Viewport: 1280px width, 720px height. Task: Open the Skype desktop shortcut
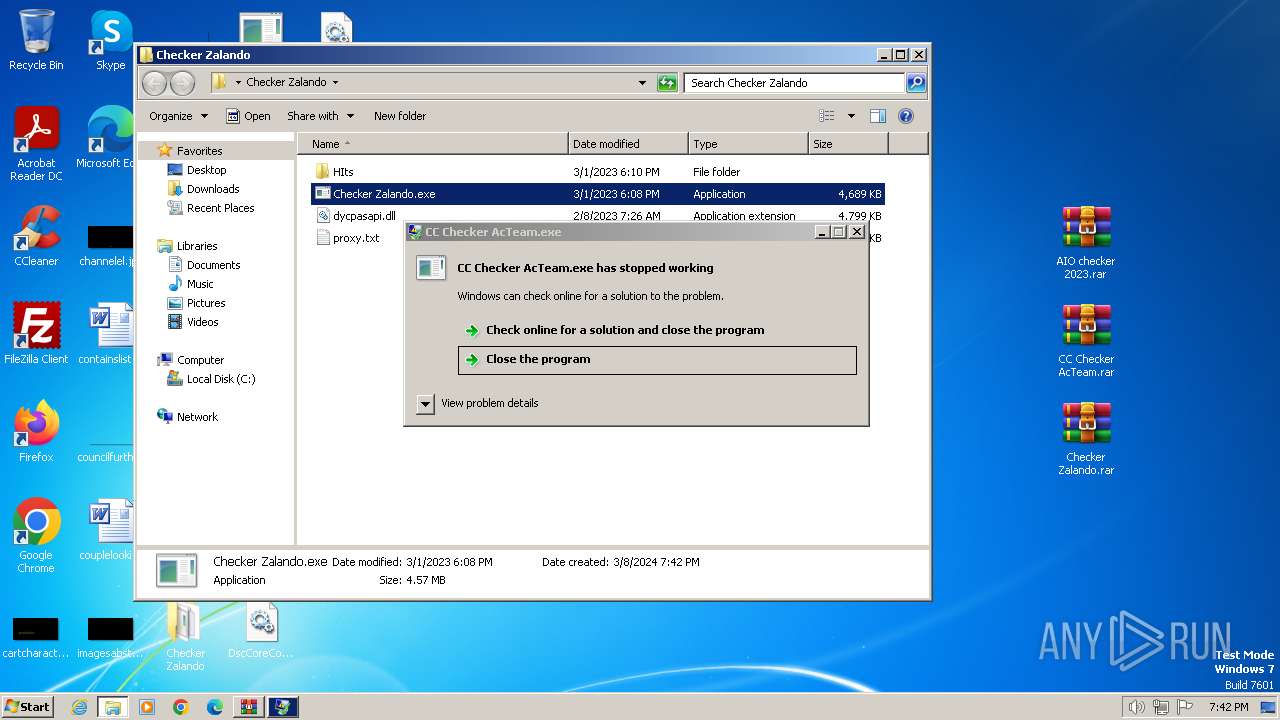[110, 40]
